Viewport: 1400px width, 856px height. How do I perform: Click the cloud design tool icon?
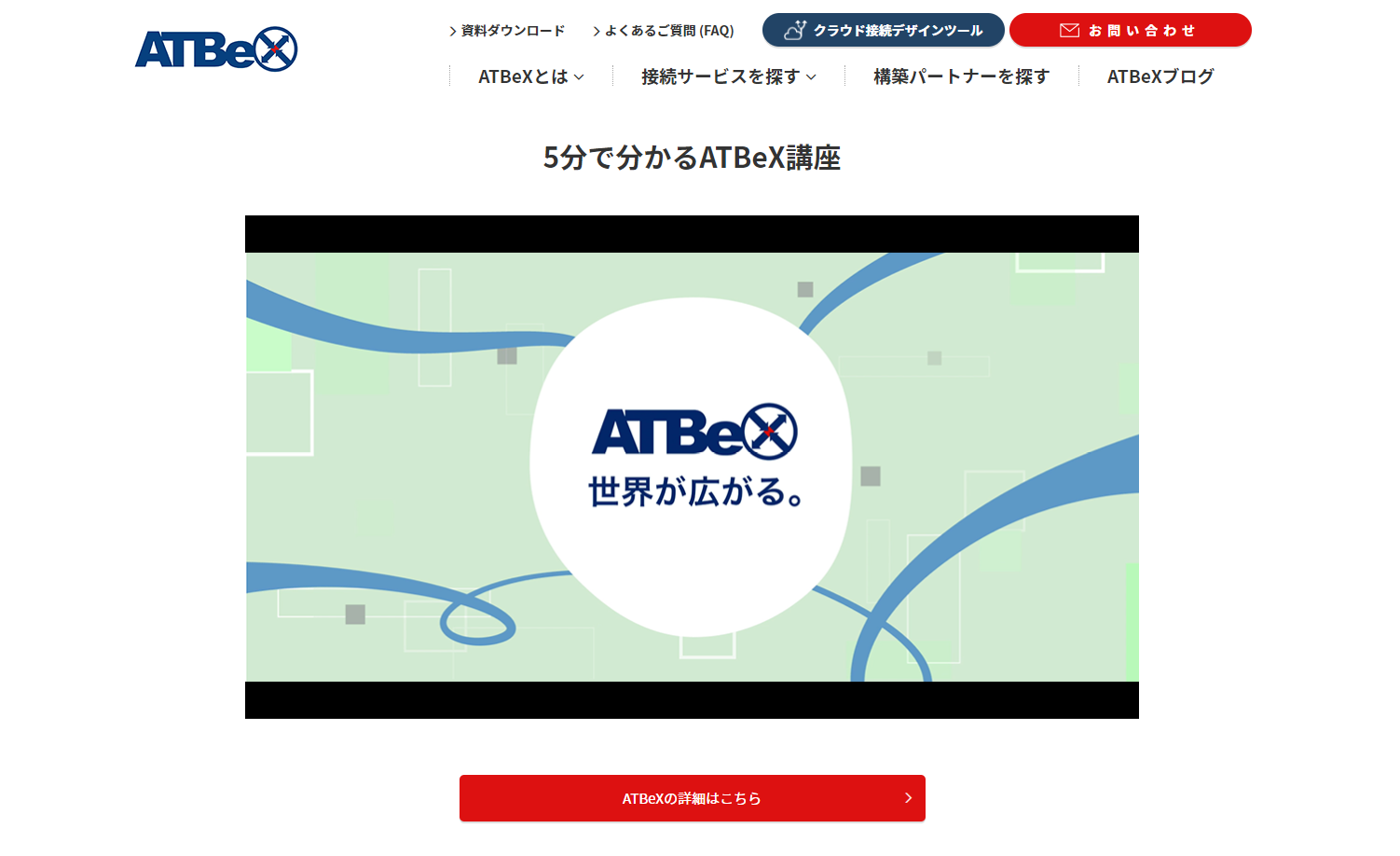click(x=795, y=30)
